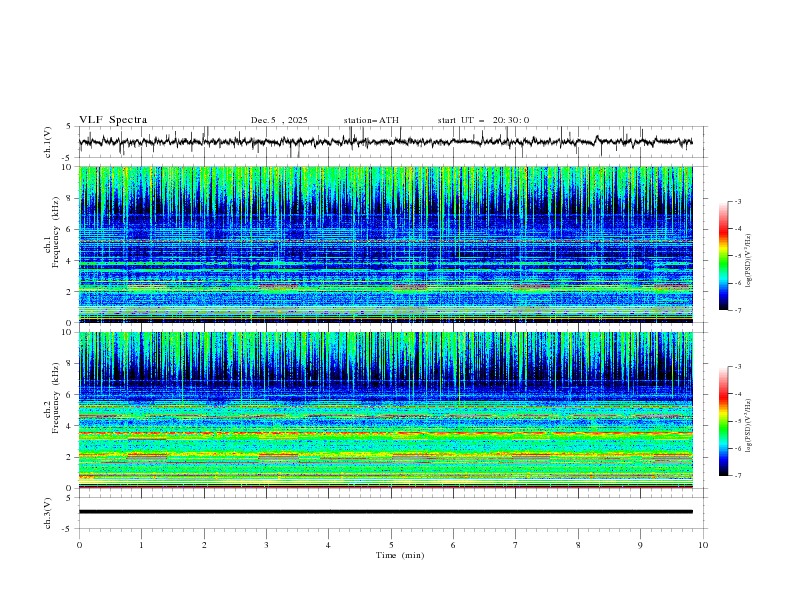The height and width of the screenshot is (612, 792).
Task: Click the "VLF Spectra" title text
Action: point(113,120)
